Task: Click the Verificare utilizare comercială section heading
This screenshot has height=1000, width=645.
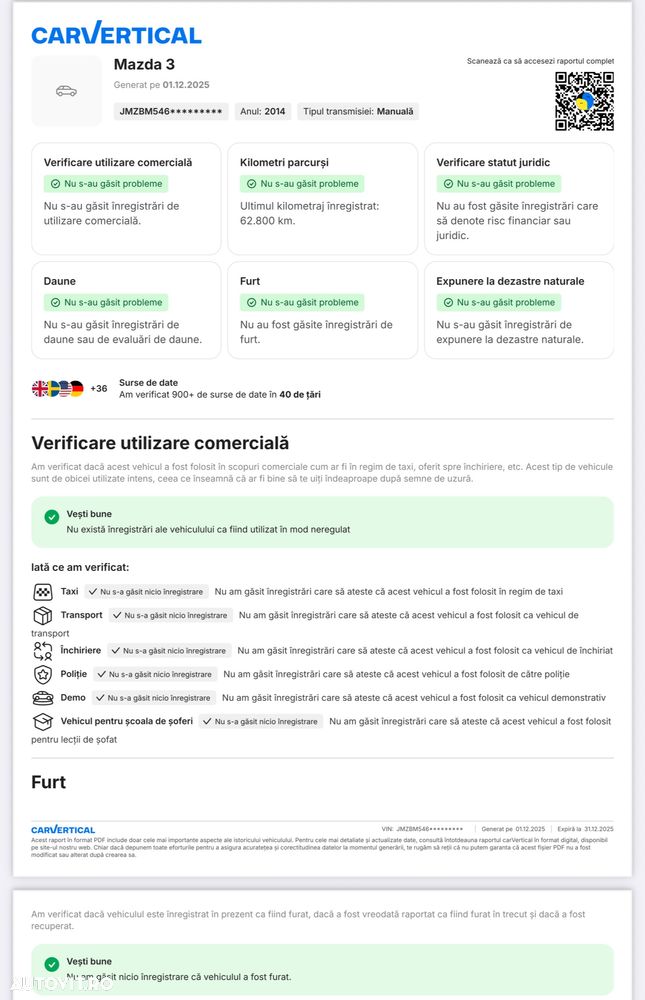Action: coord(160,442)
